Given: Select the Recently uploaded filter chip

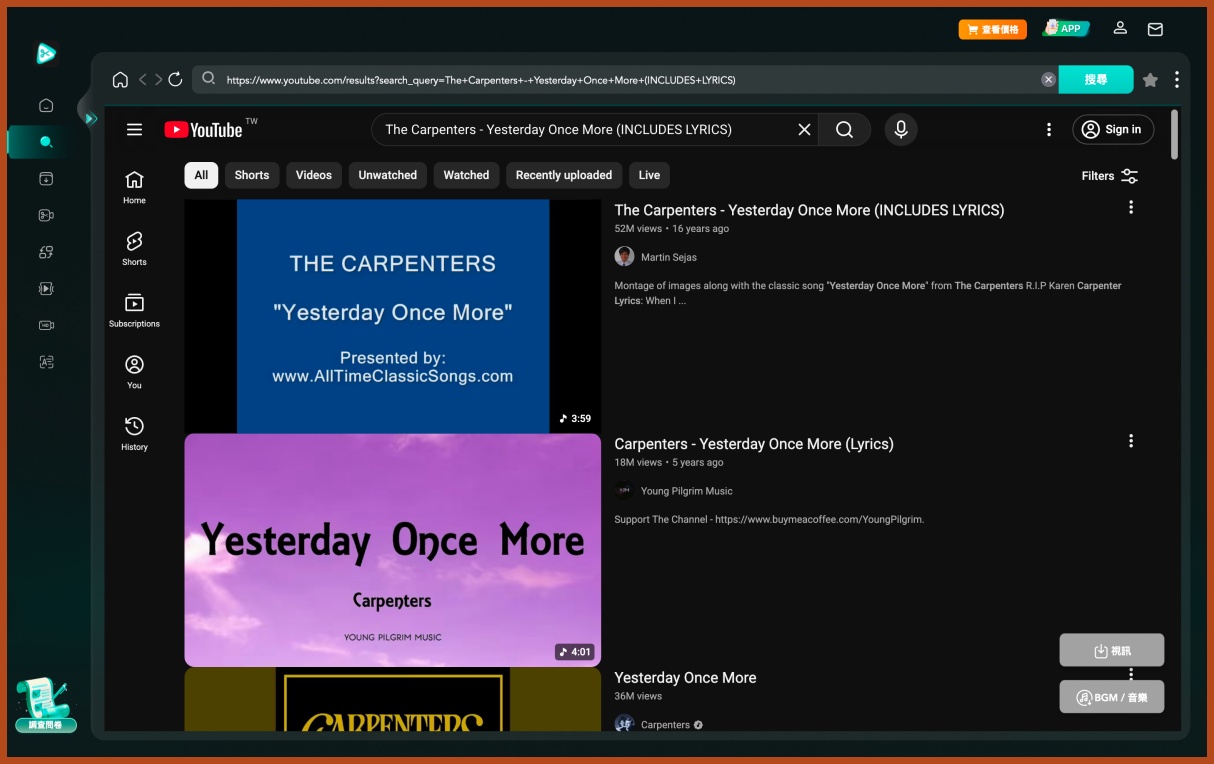Looking at the screenshot, I should [563, 175].
